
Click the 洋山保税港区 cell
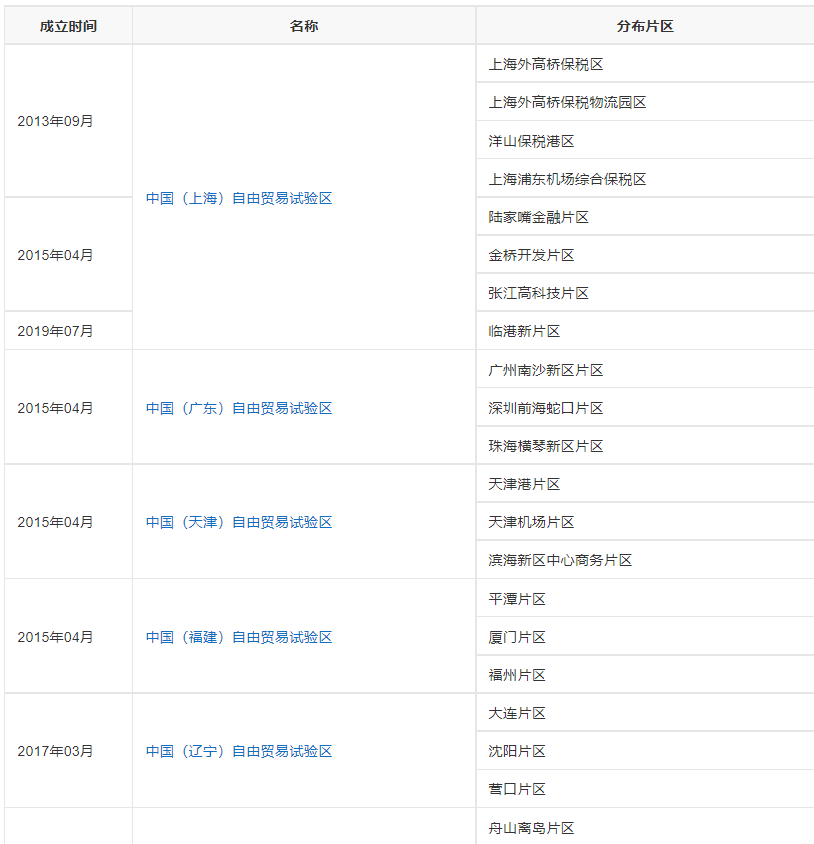pyautogui.click(x=531, y=141)
